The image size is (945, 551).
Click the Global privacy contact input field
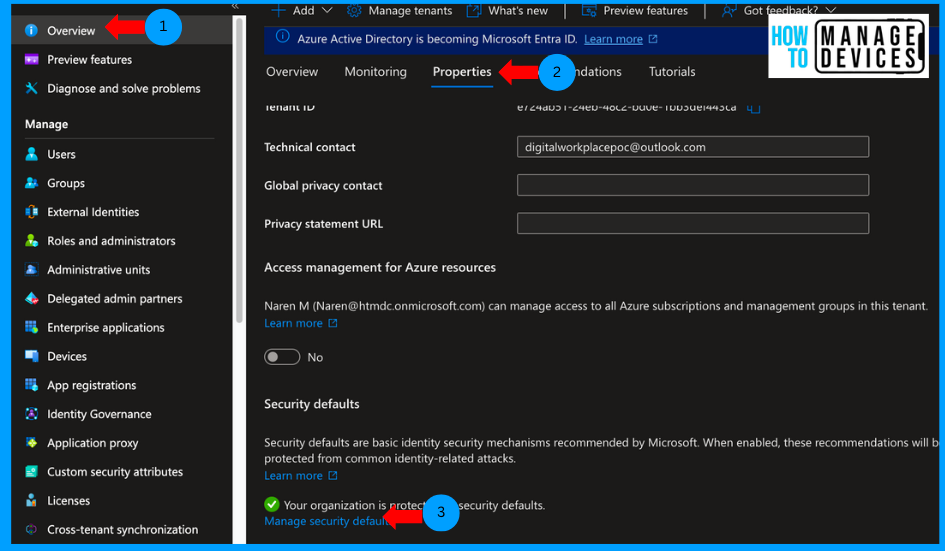(692, 185)
